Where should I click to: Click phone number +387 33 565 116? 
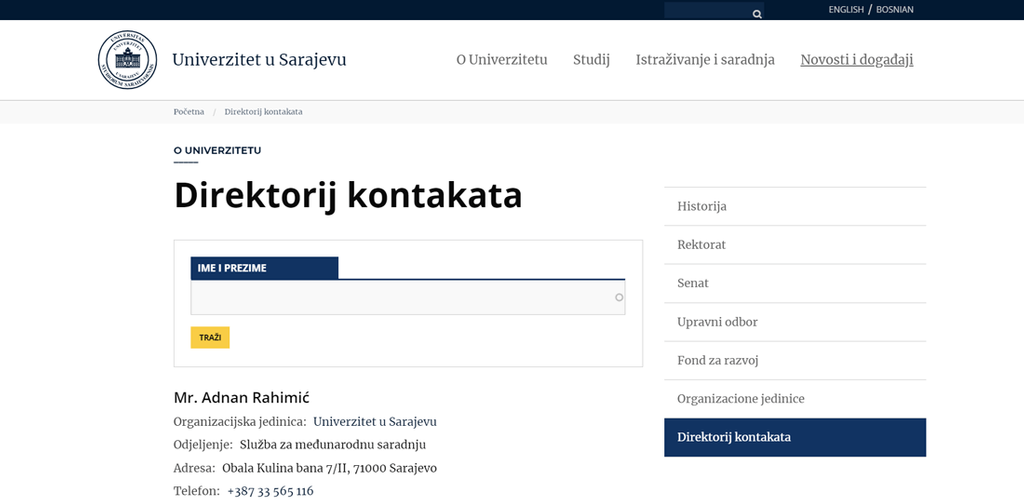(270, 491)
